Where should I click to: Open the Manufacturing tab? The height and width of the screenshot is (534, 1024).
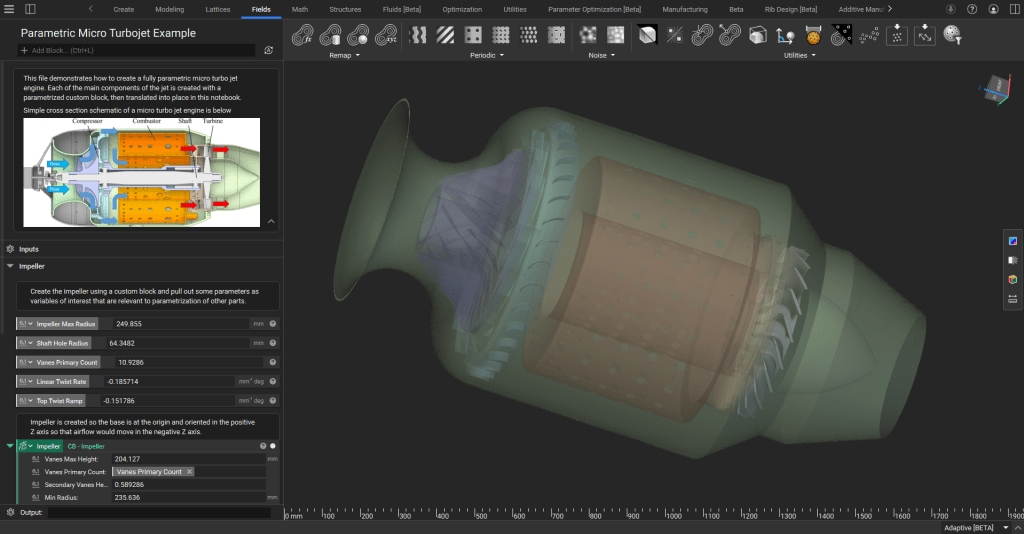[x=685, y=9]
